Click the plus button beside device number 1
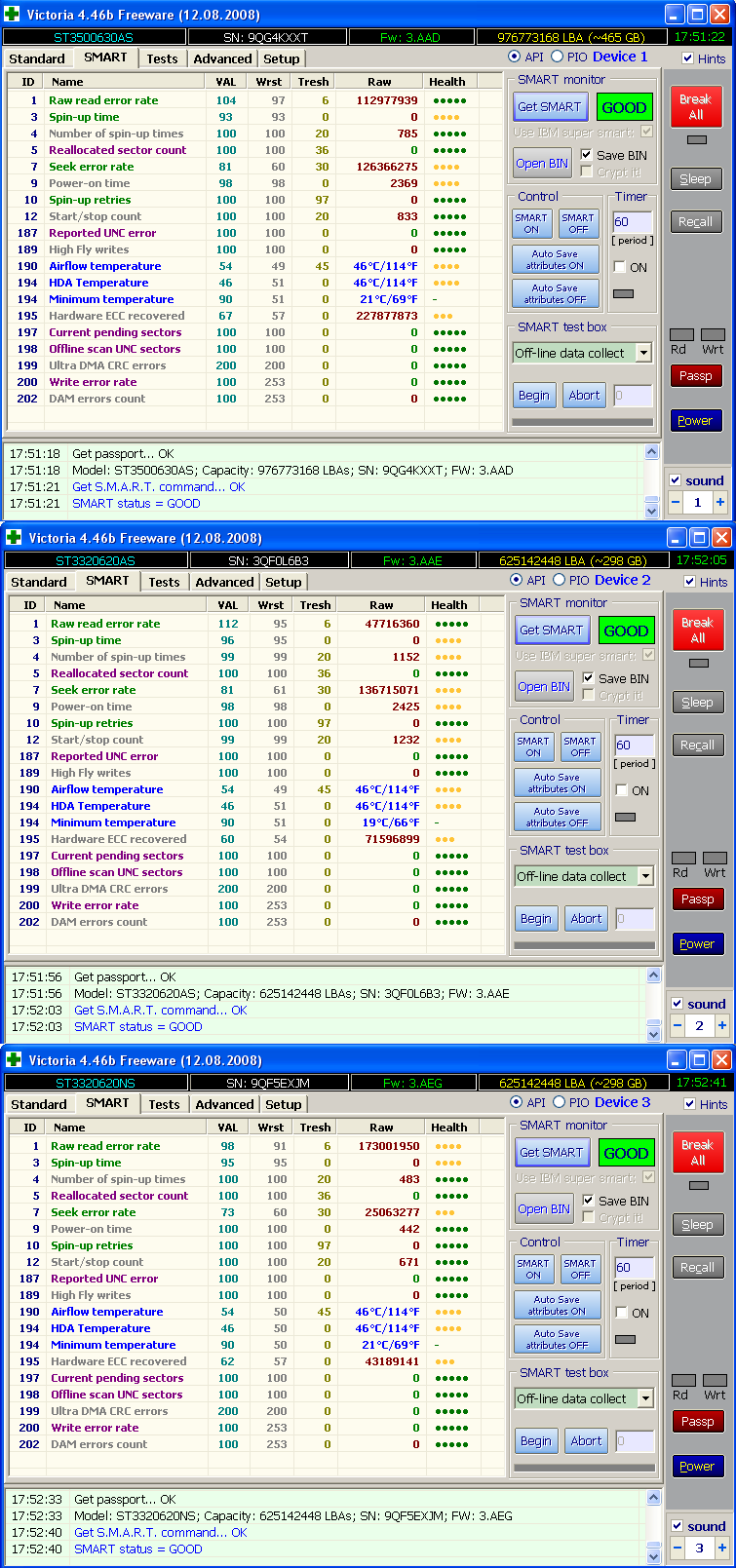The height and width of the screenshot is (1568, 736). [x=720, y=503]
